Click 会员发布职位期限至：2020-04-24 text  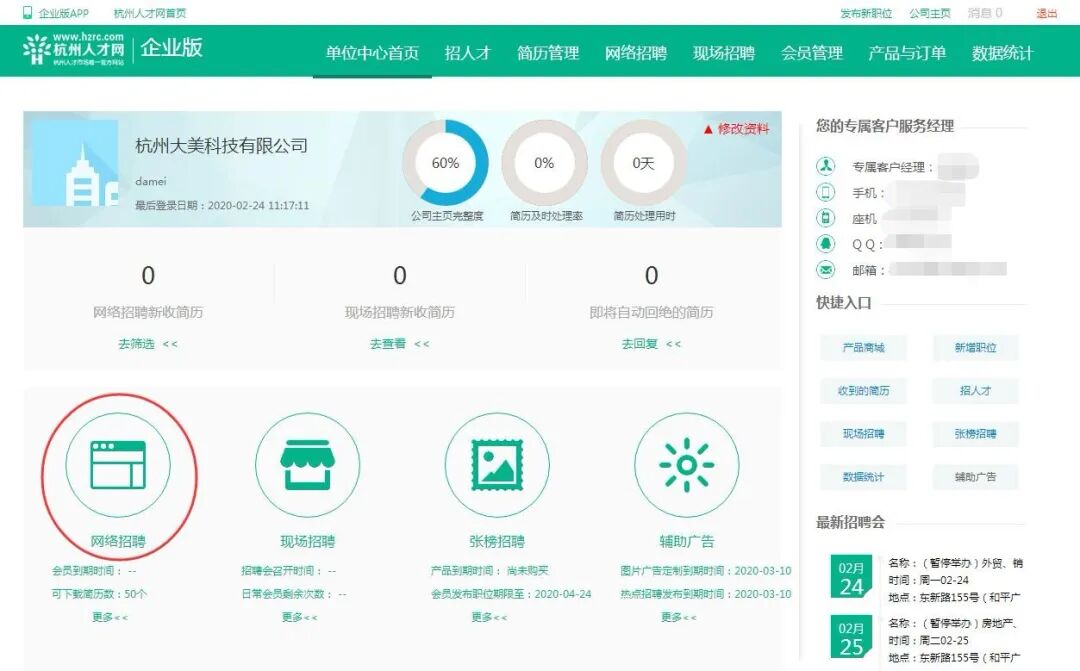[511, 594]
